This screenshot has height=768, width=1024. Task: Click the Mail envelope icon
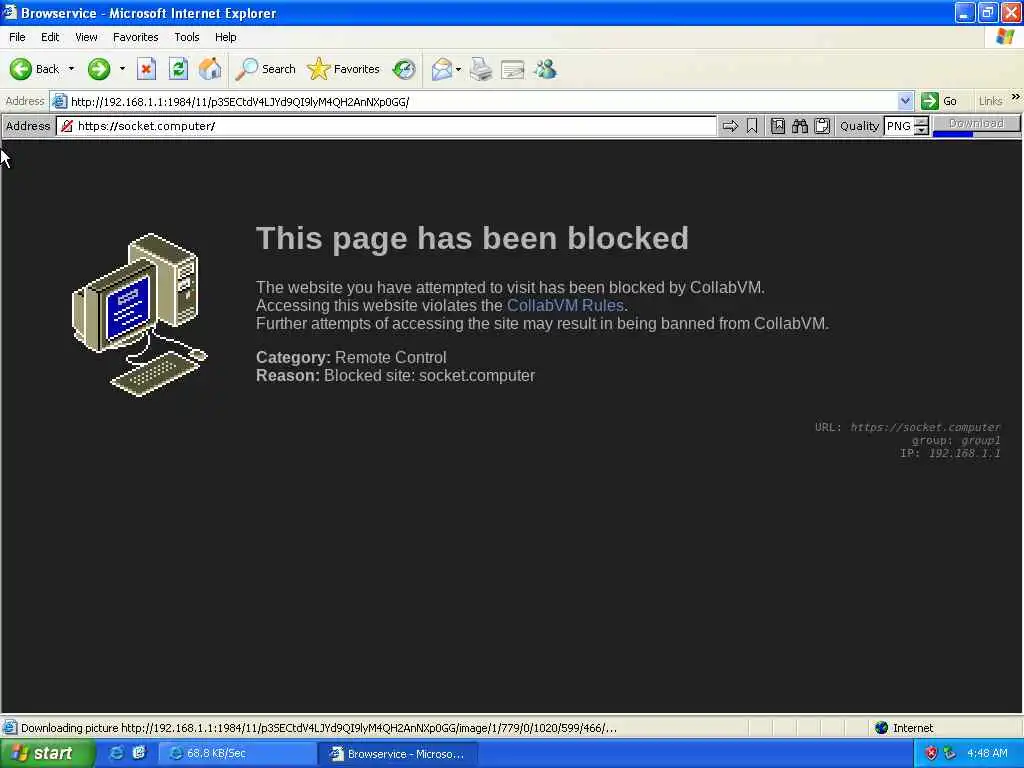tap(442, 69)
